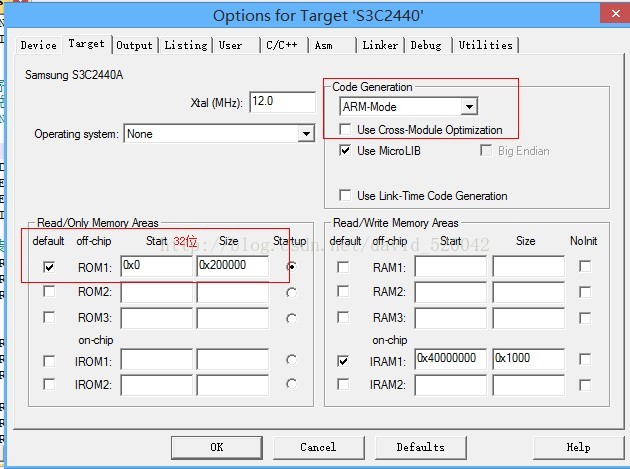630x469 pixels.
Task: Click the ROM2 Start field
Action: click(156, 293)
